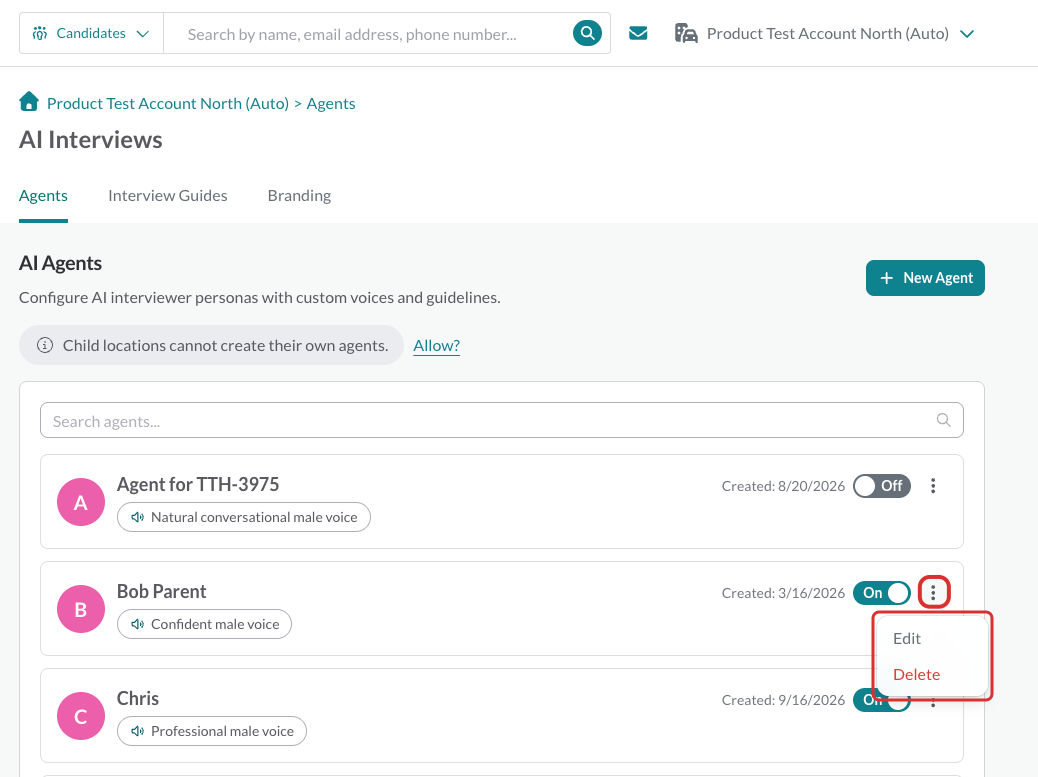Choose Delete from the Bob Parent menu
This screenshot has height=777, width=1038.
coord(917,674)
